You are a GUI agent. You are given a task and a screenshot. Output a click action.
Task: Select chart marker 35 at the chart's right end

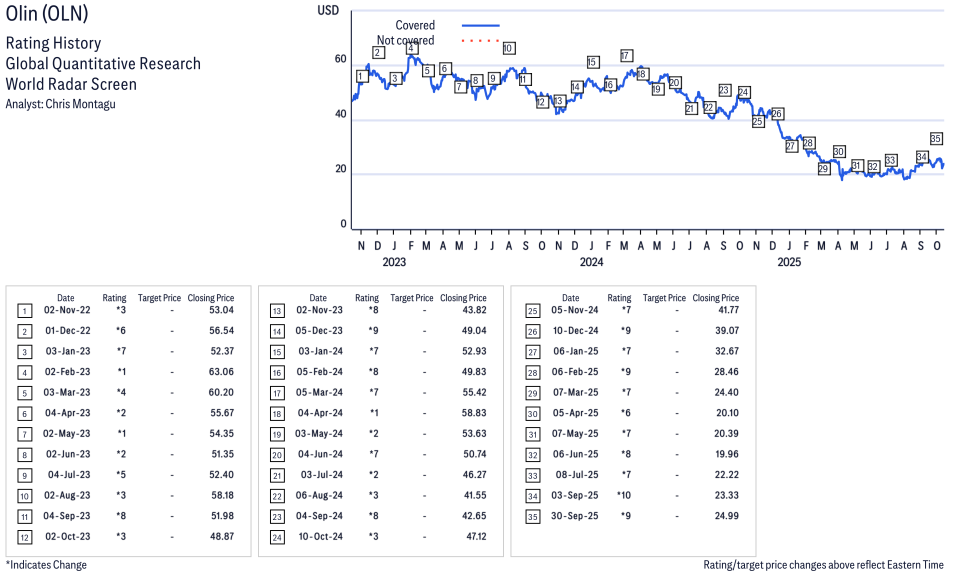click(x=936, y=139)
